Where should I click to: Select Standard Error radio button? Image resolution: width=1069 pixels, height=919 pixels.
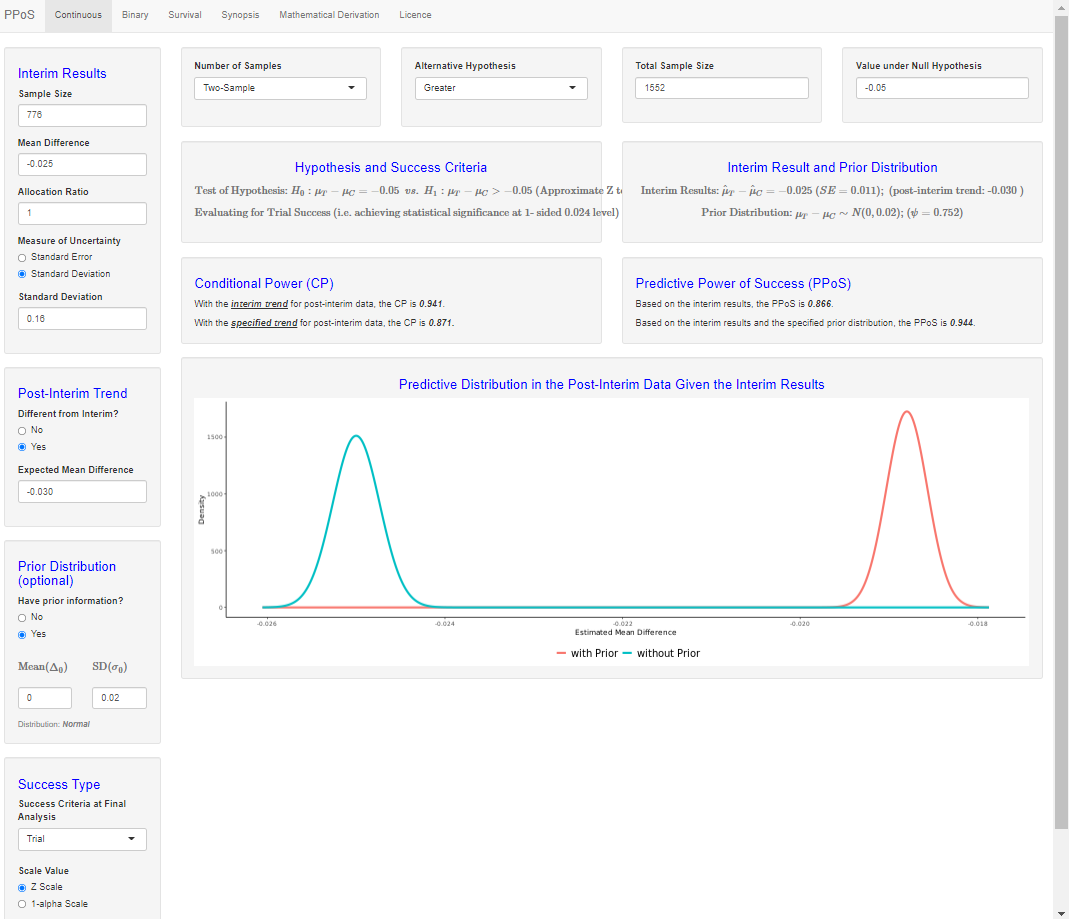tap(23, 257)
